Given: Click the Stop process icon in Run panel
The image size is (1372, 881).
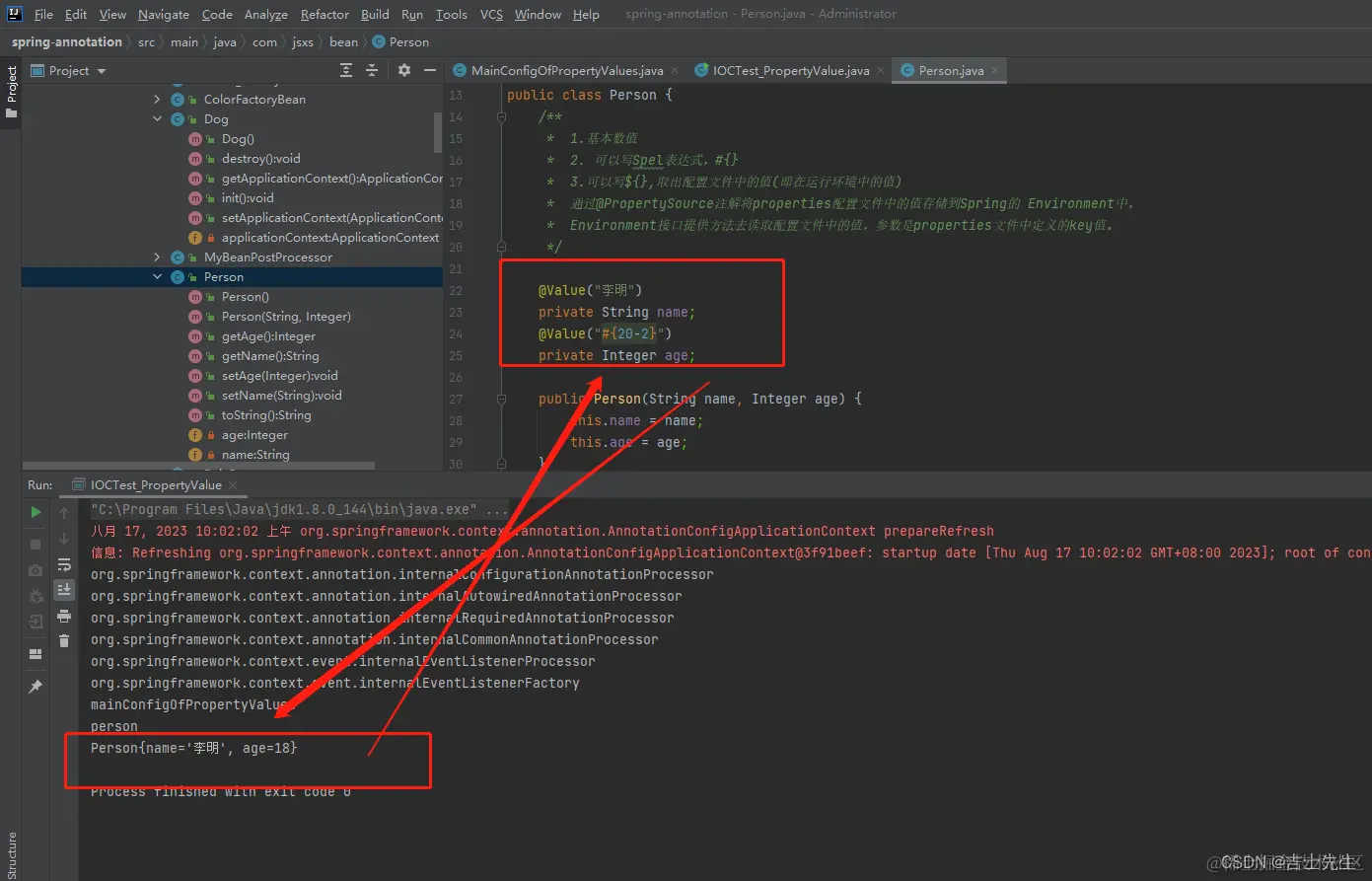Looking at the screenshot, I should (36, 545).
